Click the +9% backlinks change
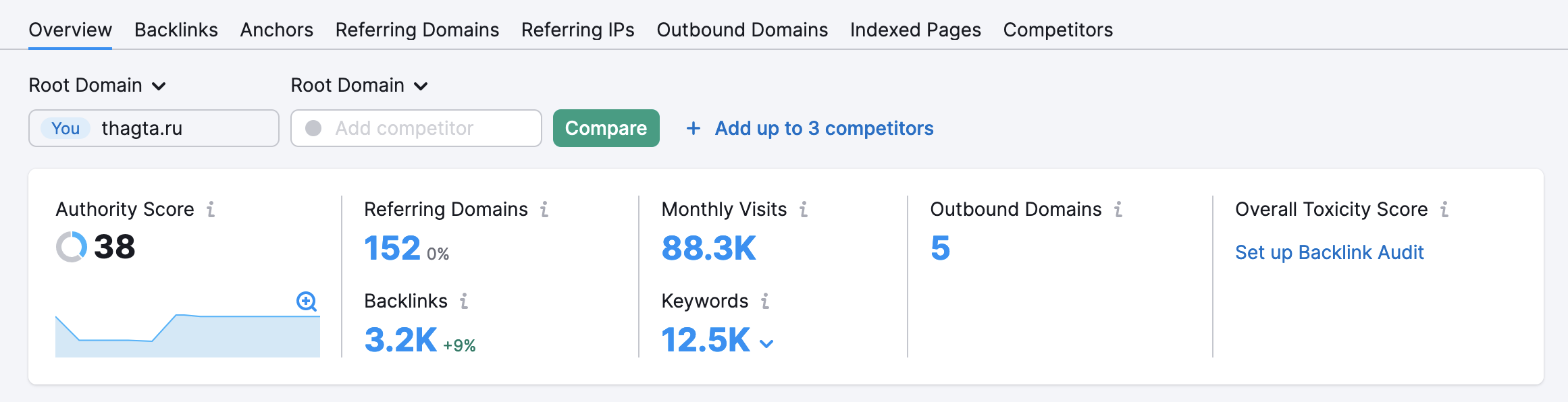This screenshot has height=402, width=1568. [459, 345]
